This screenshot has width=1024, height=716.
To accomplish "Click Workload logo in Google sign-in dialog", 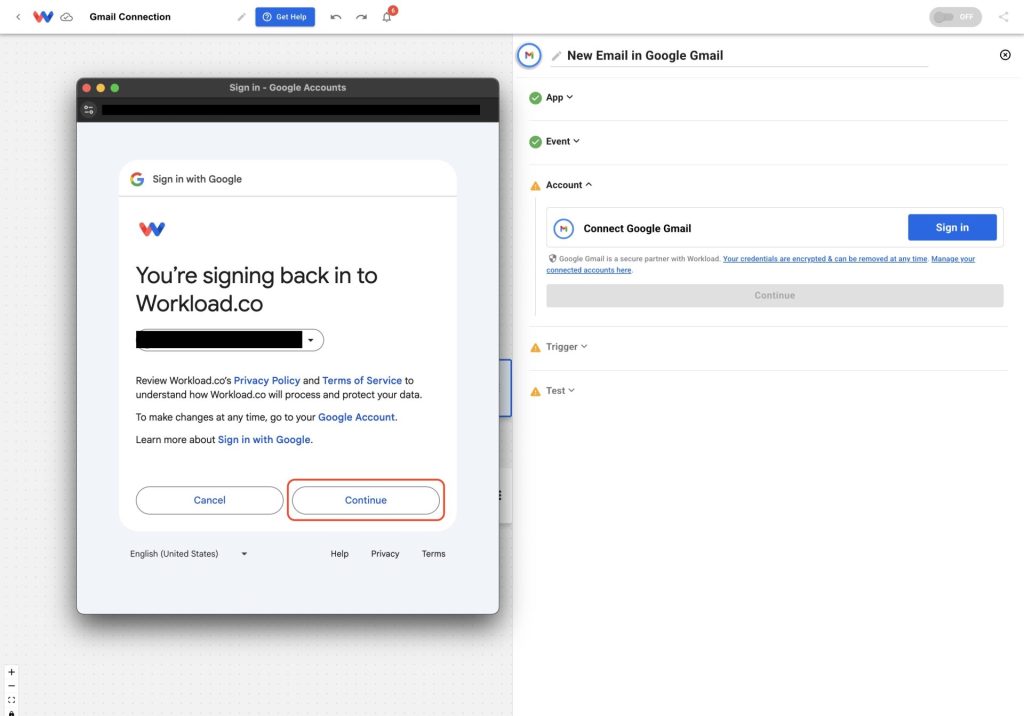I will pyautogui.click(x=152, y=229).
